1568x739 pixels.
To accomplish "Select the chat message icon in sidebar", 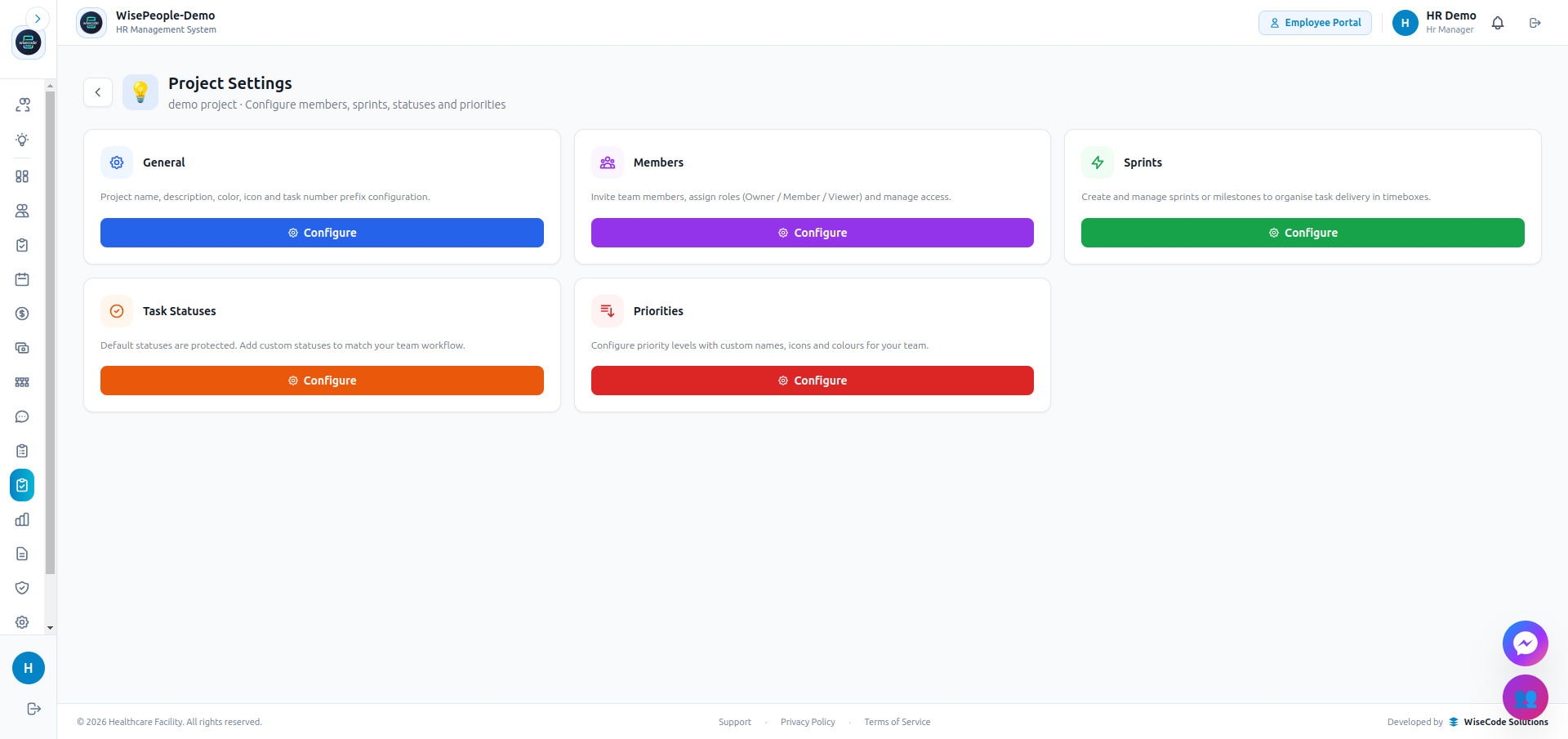I will [22, 416].
